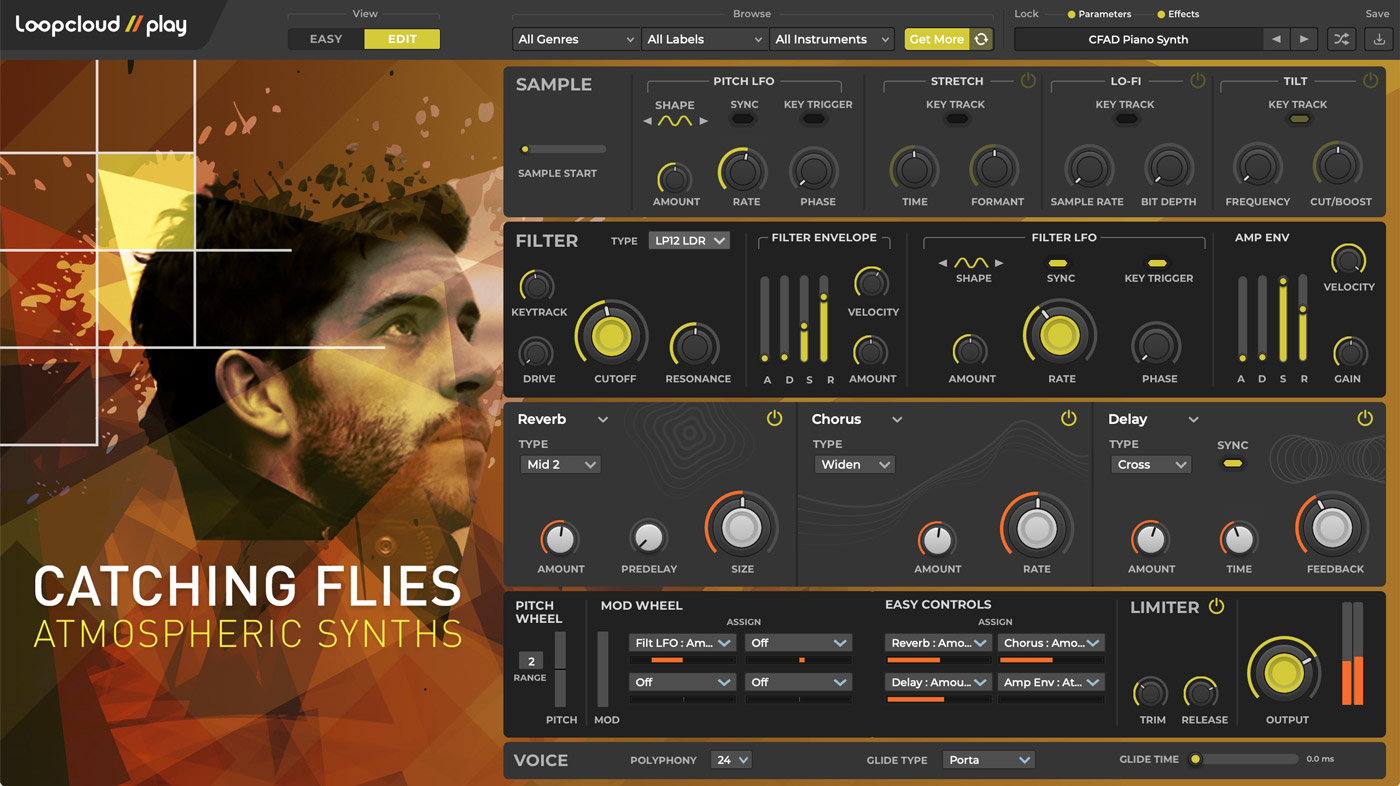This screenshot has width=1400, height=786.
Task: Toggle the Limiter power icon
Action: click(1216, 607)
